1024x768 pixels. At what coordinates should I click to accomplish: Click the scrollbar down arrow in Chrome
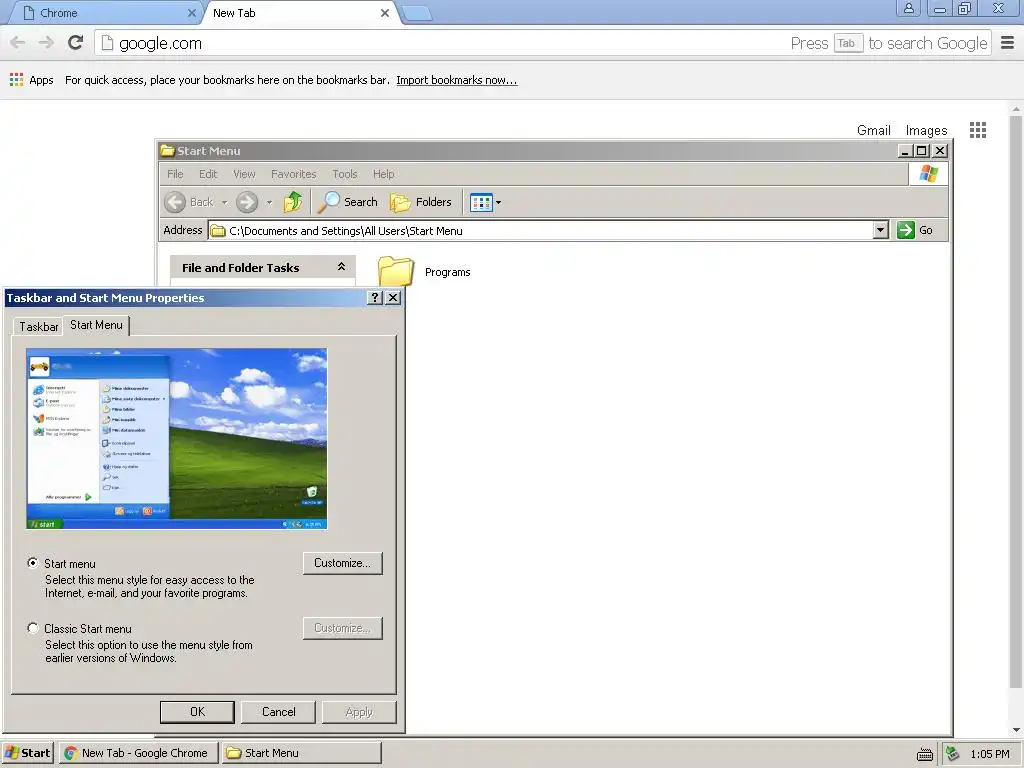1016,729
